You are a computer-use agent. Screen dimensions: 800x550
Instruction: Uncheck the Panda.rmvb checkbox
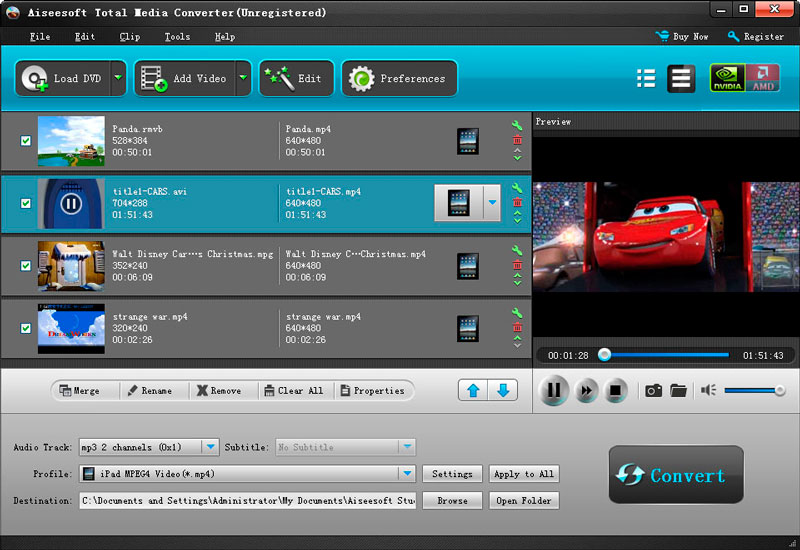click(x=26, y=141)
